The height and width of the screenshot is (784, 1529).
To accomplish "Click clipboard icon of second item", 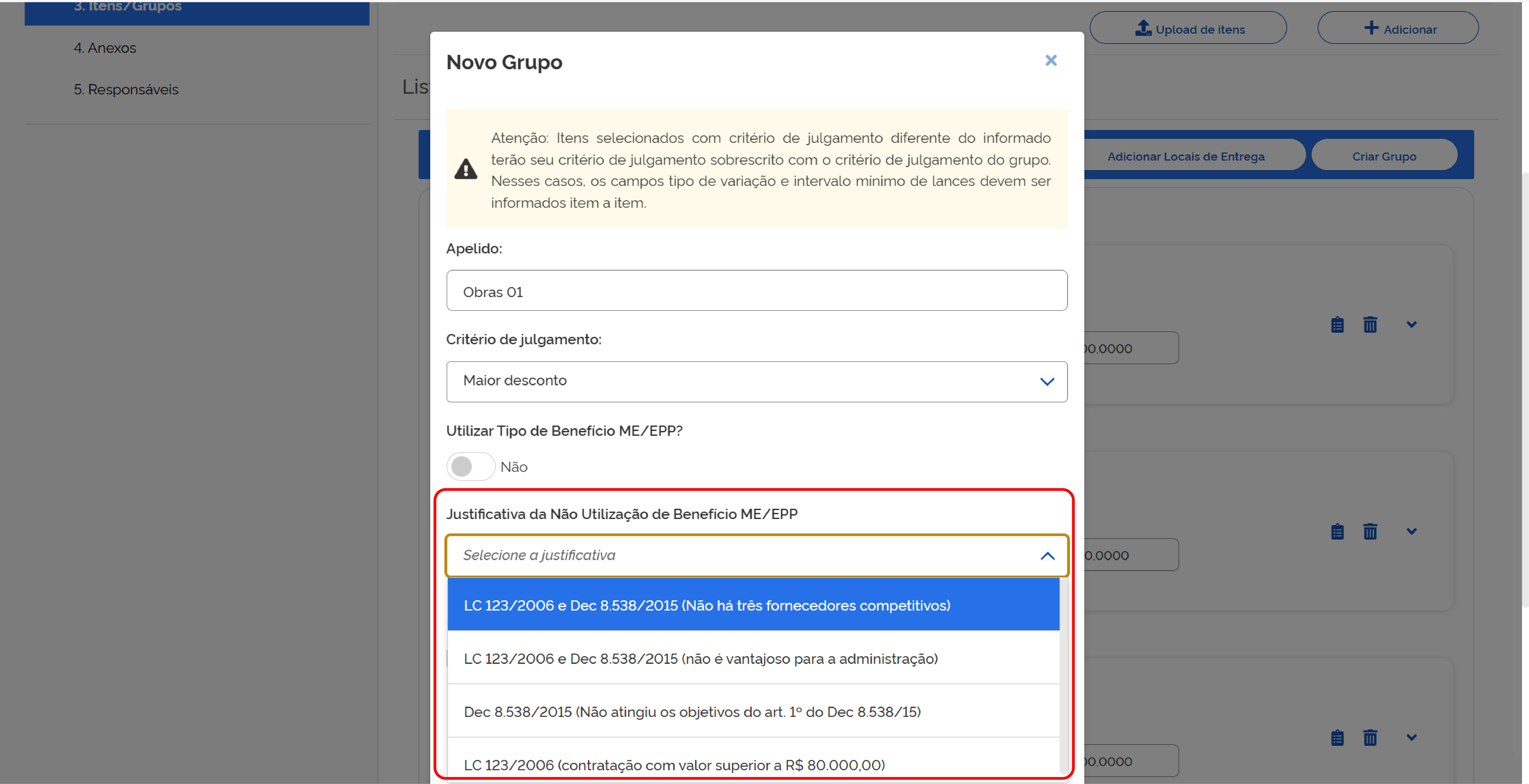I will click(x=1337, y=531).
